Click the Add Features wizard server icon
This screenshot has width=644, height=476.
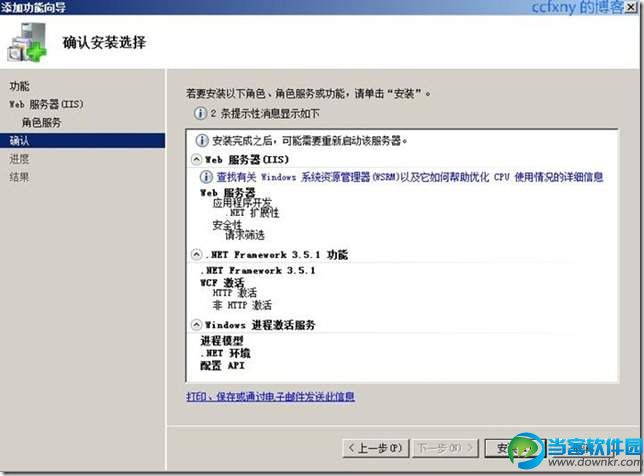(x=27, y=43)
